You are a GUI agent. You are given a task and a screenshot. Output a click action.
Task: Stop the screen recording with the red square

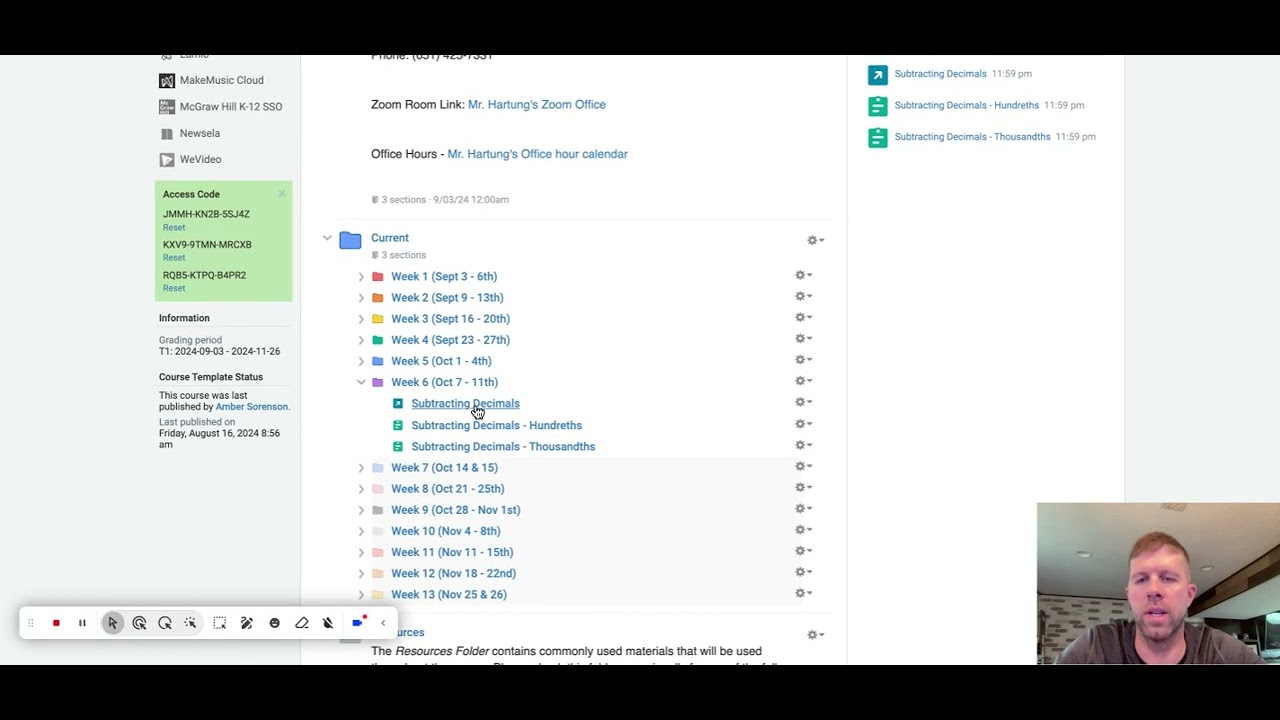click(x=56, y=623)
